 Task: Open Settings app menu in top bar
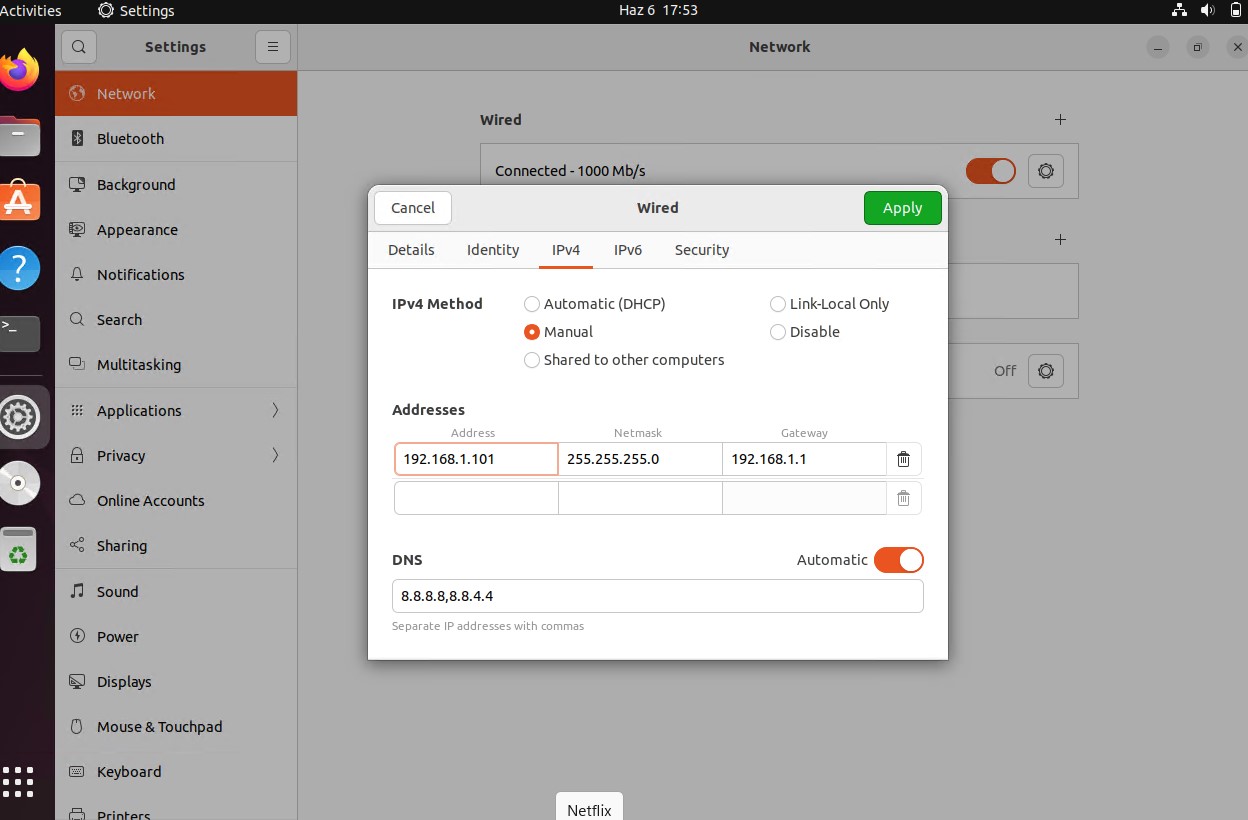pyautogui.click(x=137, y=10)
